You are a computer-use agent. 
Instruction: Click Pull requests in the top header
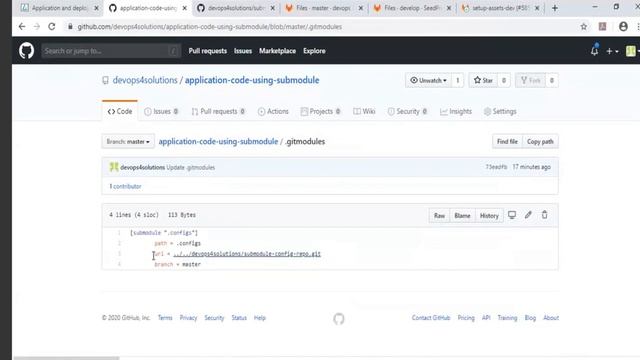pos(207,51)
